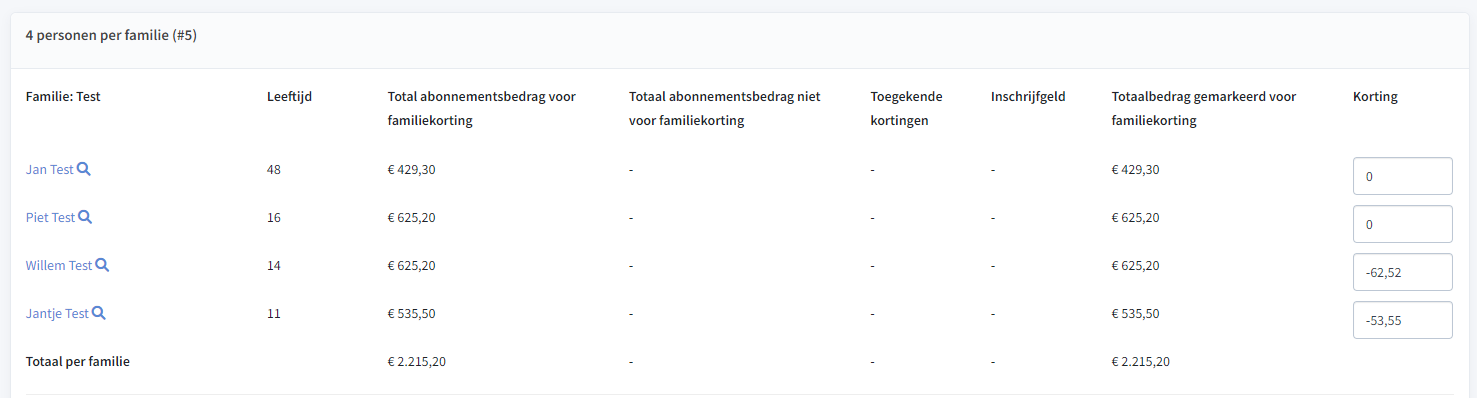Click the magnifier icon next to Jan Test
The height and width of the screenshot is (398, 1477).
point(84,169)
